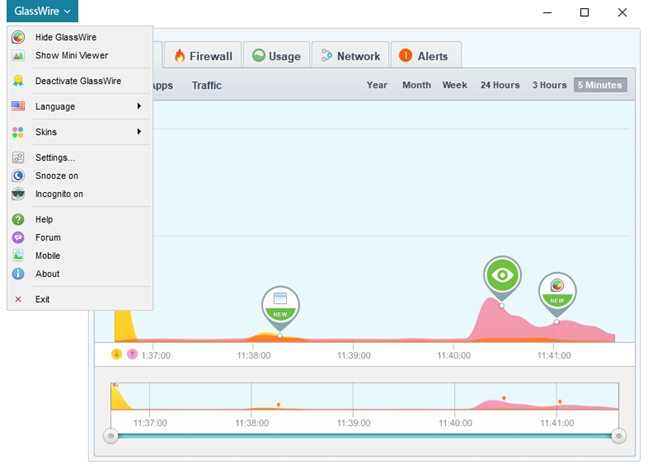
Task: Click the right timeline range slider handle
Action: (x=619, y=436)
